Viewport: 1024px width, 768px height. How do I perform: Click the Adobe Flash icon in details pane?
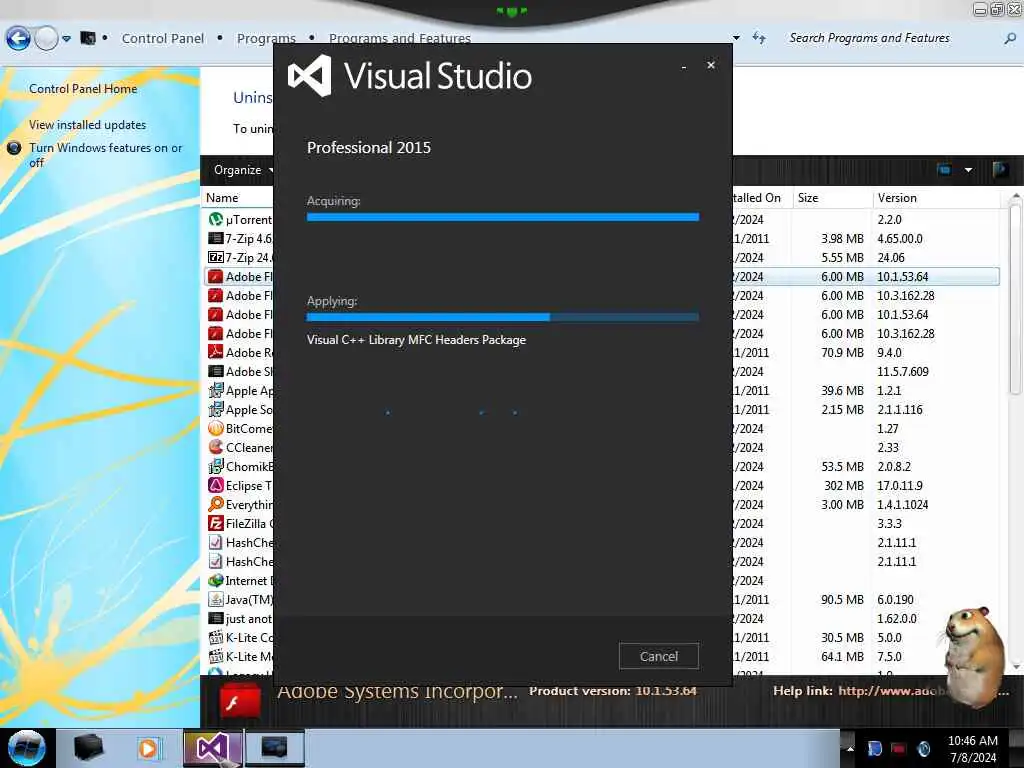tap(240, 702)
